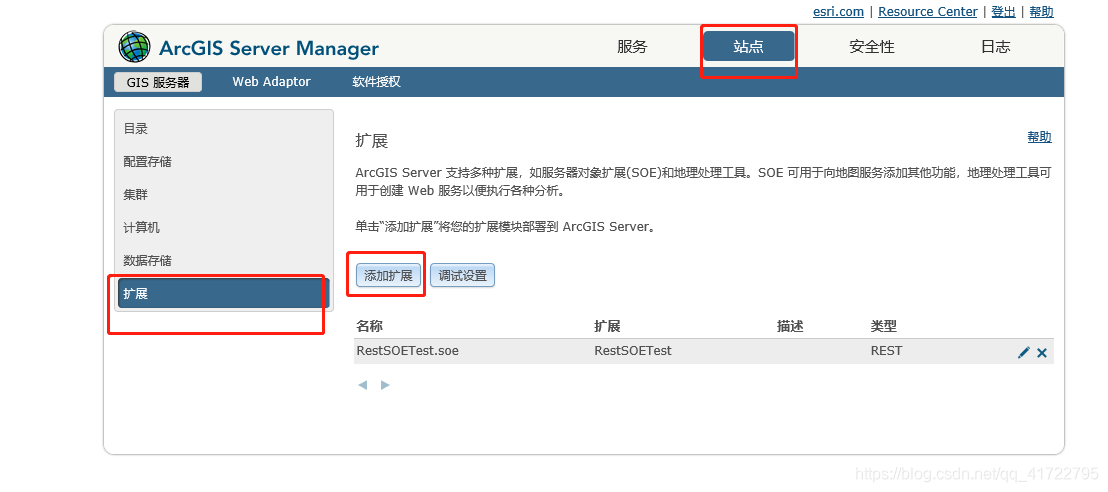Screen dimensions: 1108x492
Task: Open the Resource Center link
Action: click(x=928, y=11)
